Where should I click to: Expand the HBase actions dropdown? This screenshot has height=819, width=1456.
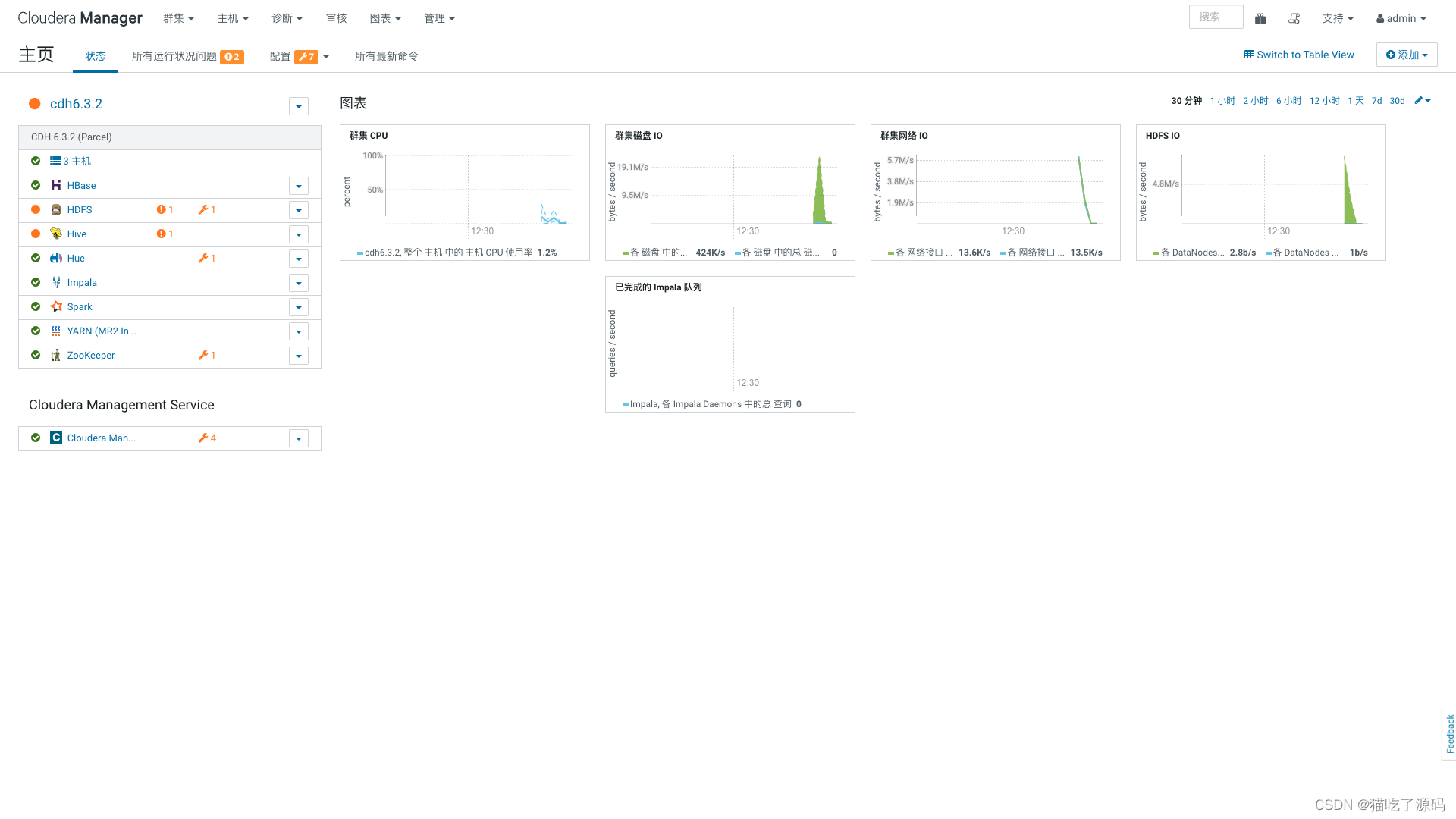pos(299,186)
